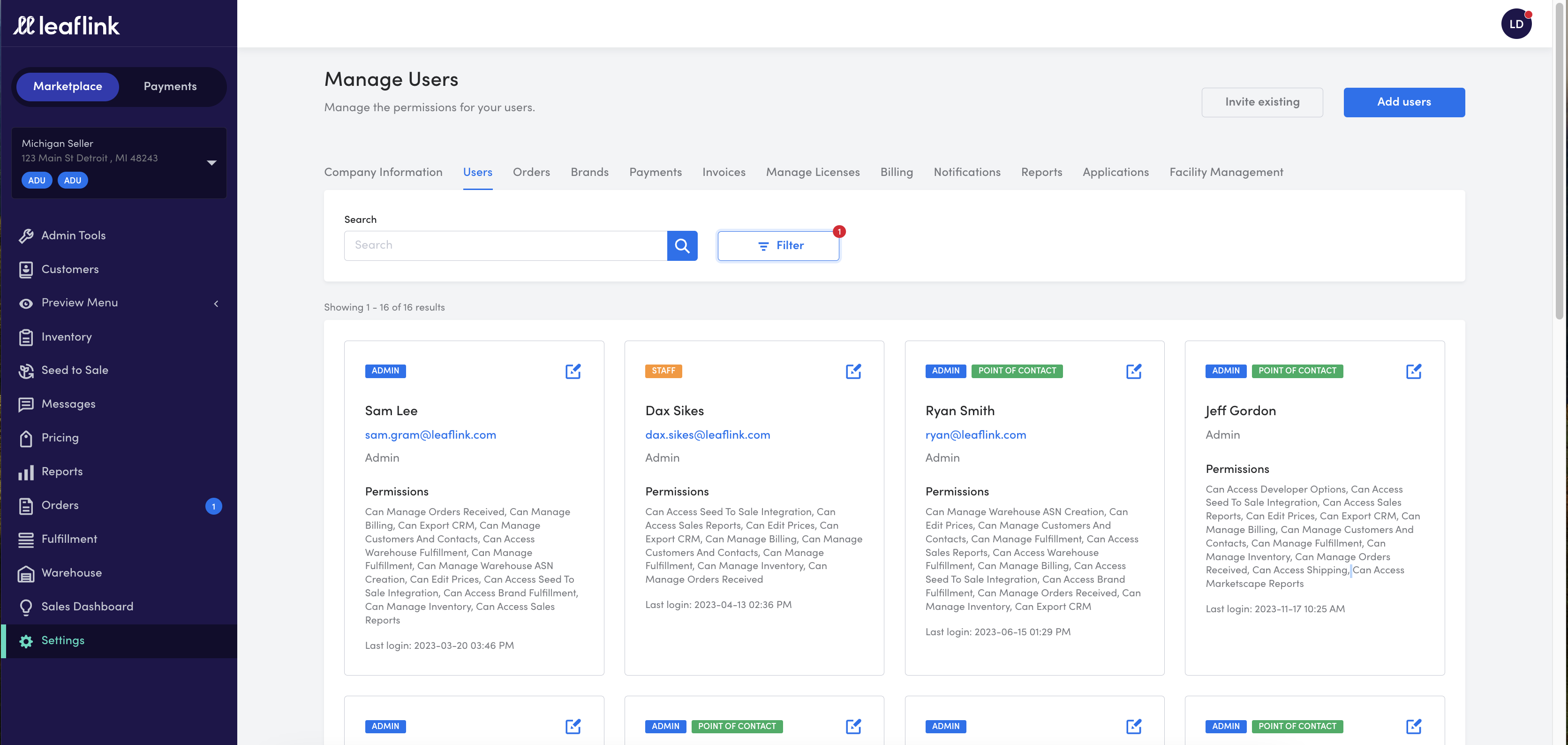
Task: Click the page vertical scrollbar
Action: click(1559, 161)
